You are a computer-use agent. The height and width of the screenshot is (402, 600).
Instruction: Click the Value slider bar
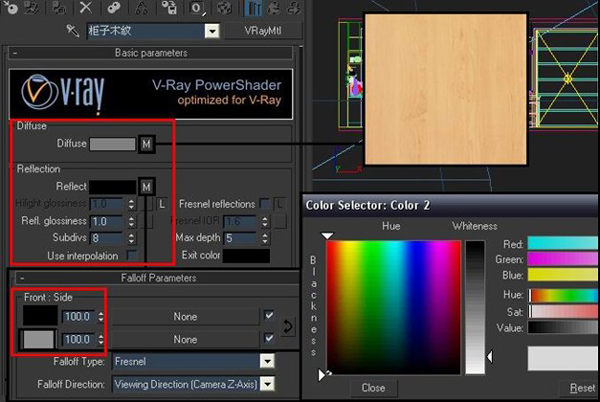[562, 327]
